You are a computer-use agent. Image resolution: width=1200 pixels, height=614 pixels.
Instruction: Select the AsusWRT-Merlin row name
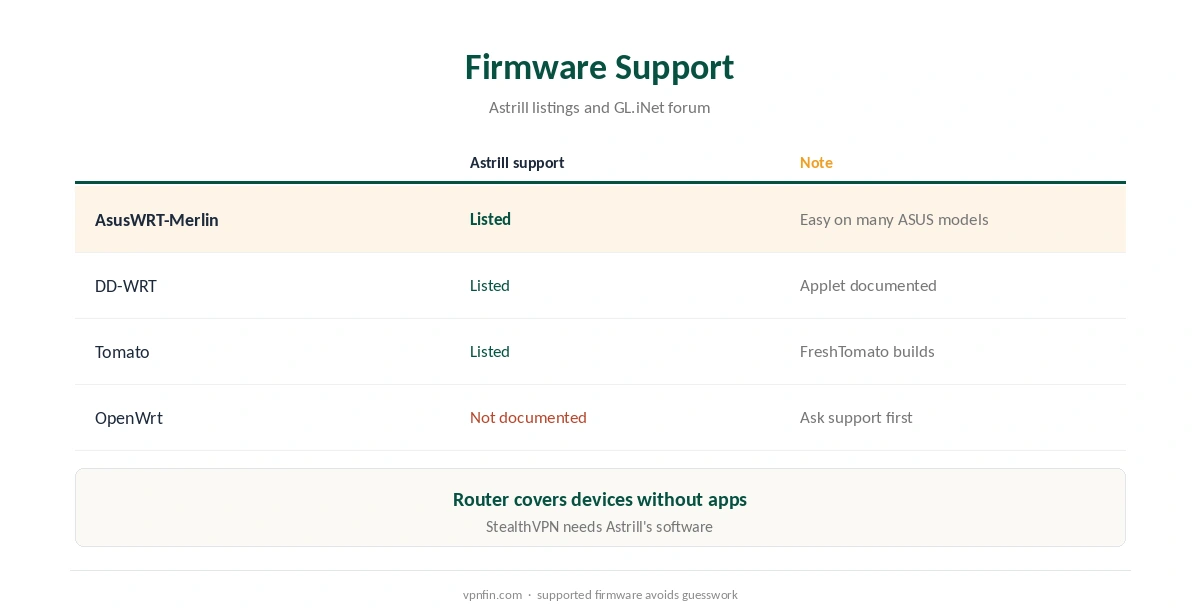[157, 220]
